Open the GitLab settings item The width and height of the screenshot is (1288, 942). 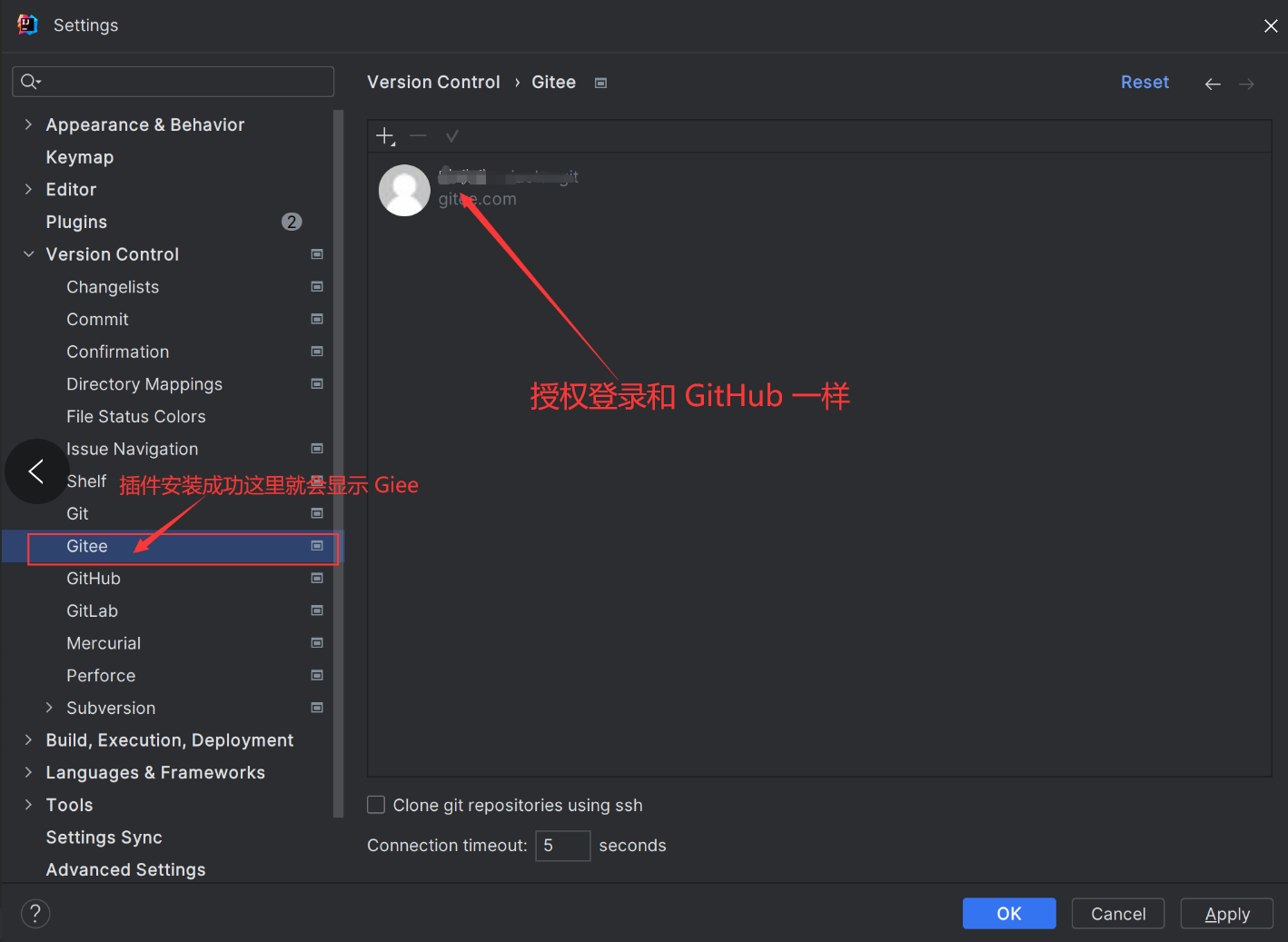click(x=92, y=610)
